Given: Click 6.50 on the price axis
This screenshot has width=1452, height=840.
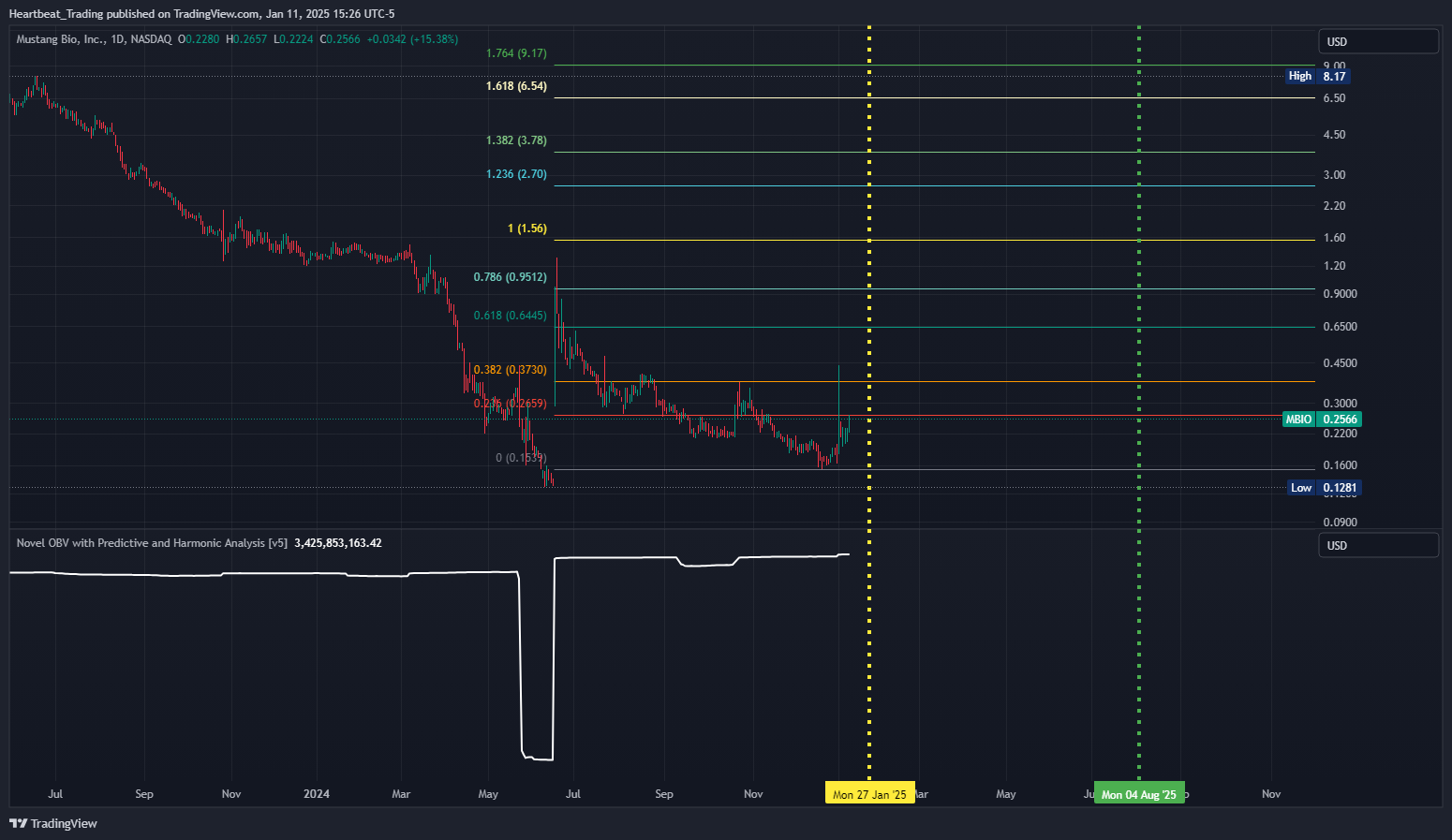Looking at the screenshot, I should coord(1334,98).
